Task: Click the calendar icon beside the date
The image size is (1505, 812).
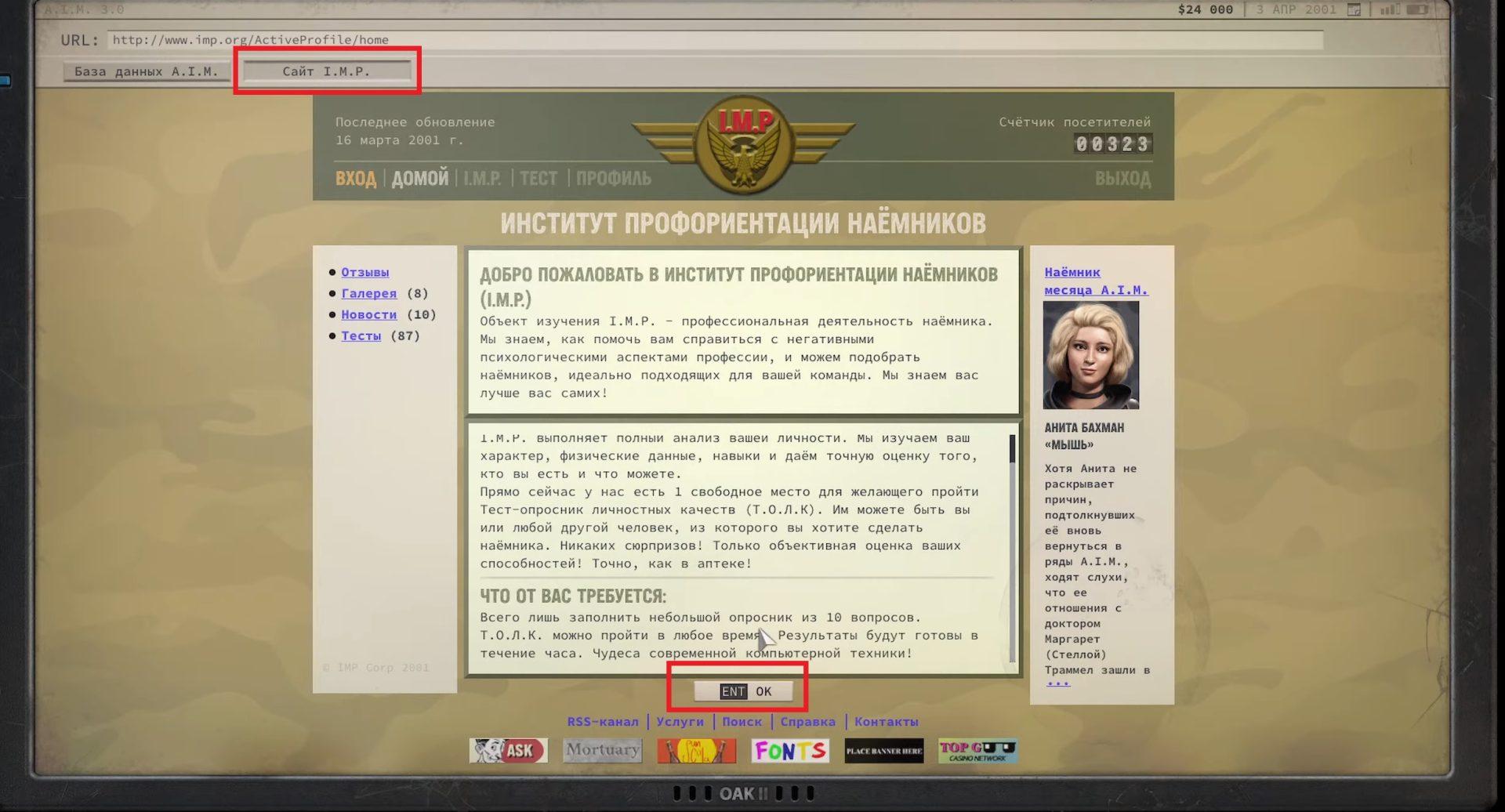Action: point(1354,9)
